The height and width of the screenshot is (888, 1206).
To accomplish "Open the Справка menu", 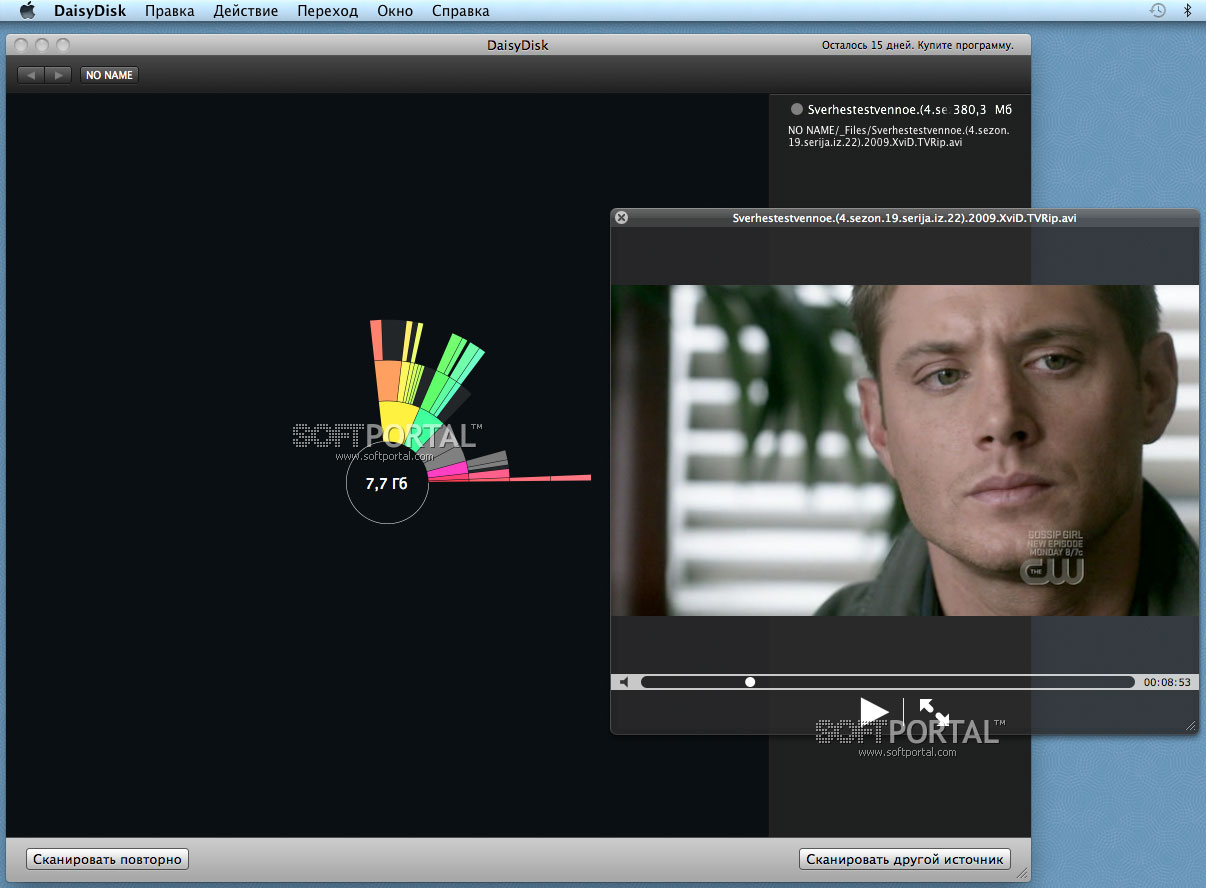I will (x=461, y=11).
